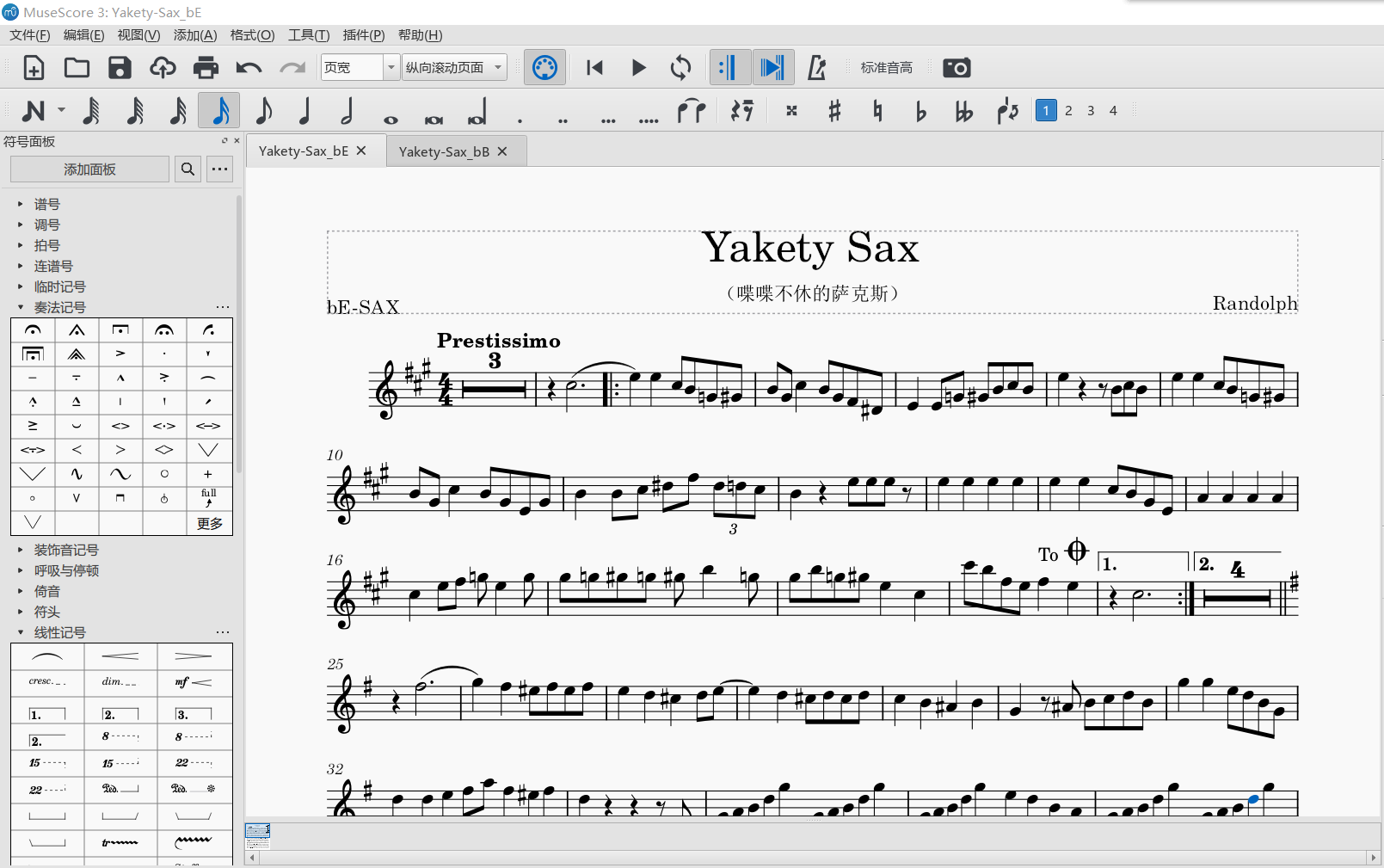This screenshot has height=868, width=1384.
Task: Redo the last undone action
Action: pyautogui.click(x=292, y=68)
